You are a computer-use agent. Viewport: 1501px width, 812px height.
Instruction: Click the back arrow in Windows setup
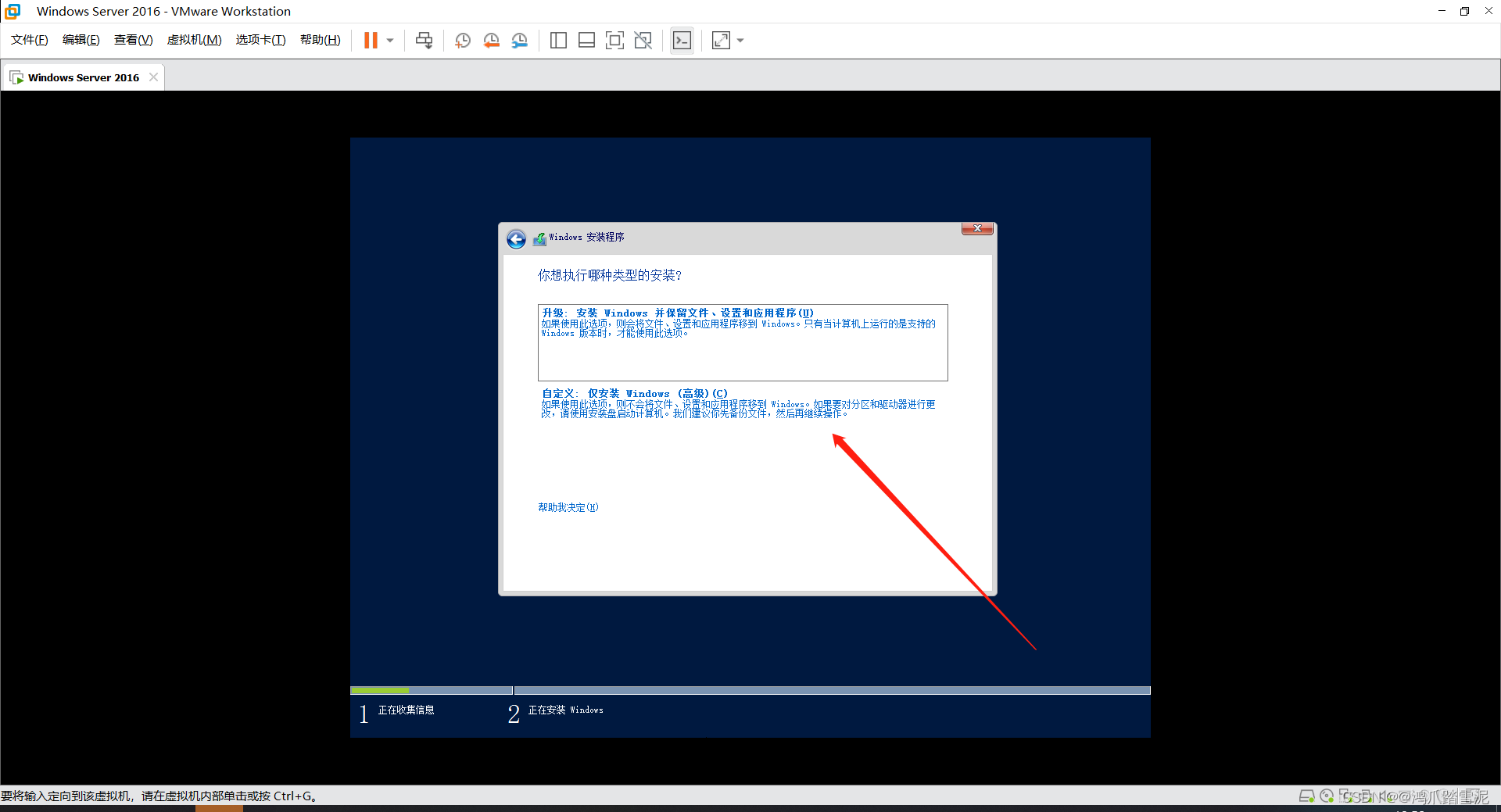tap(516, 238)
